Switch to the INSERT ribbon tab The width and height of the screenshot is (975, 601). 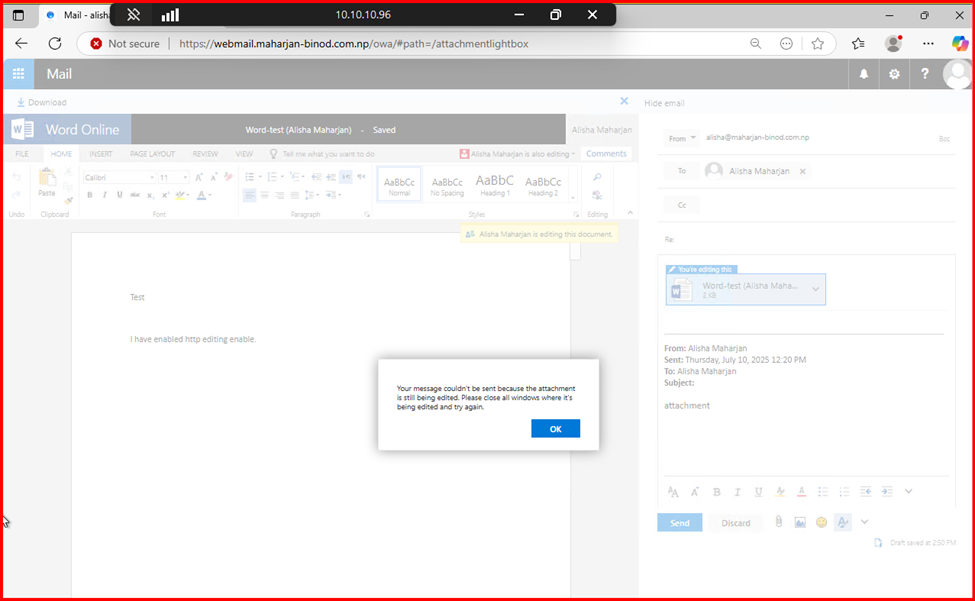[x=101, y=154]
